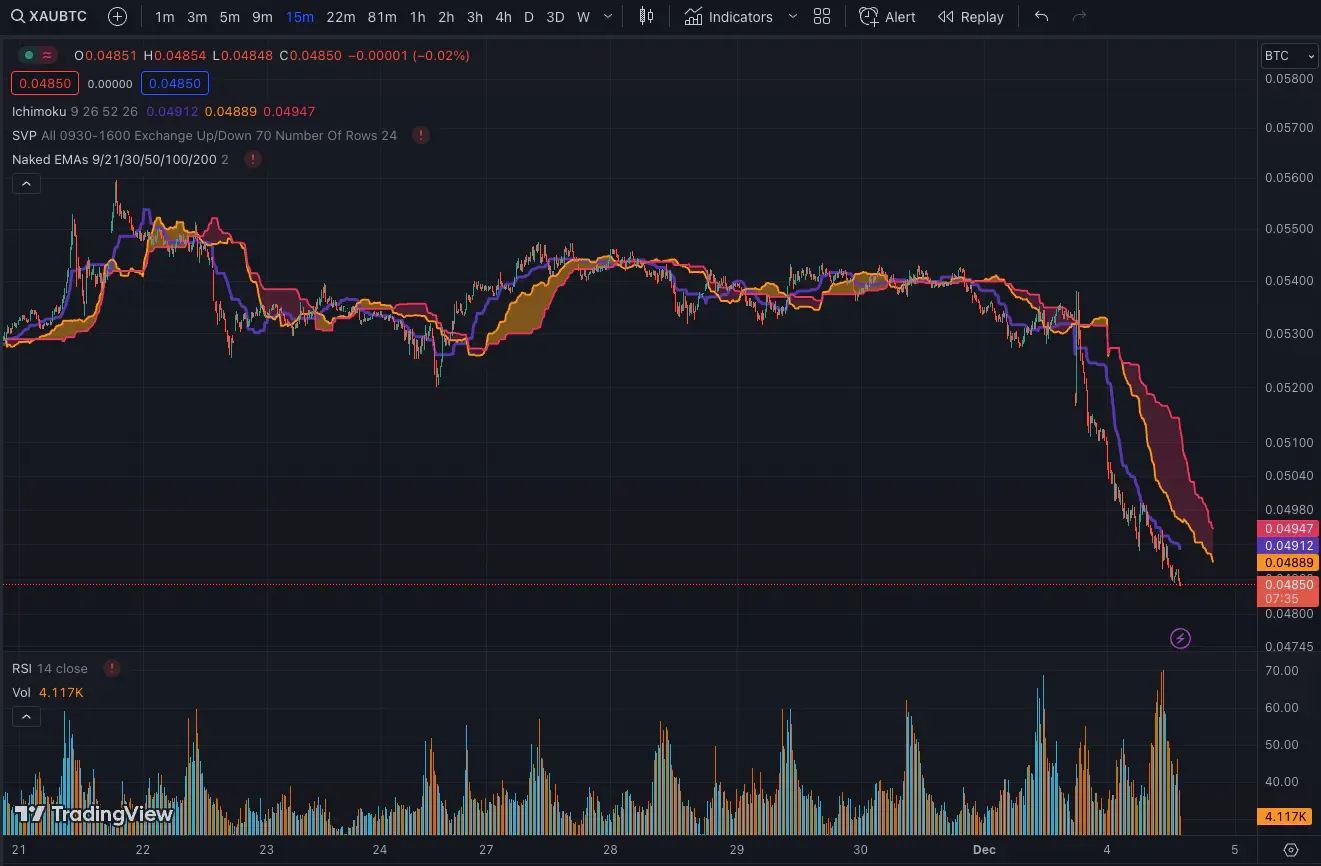Collapse the indicator legend arrow

[26, 184]
